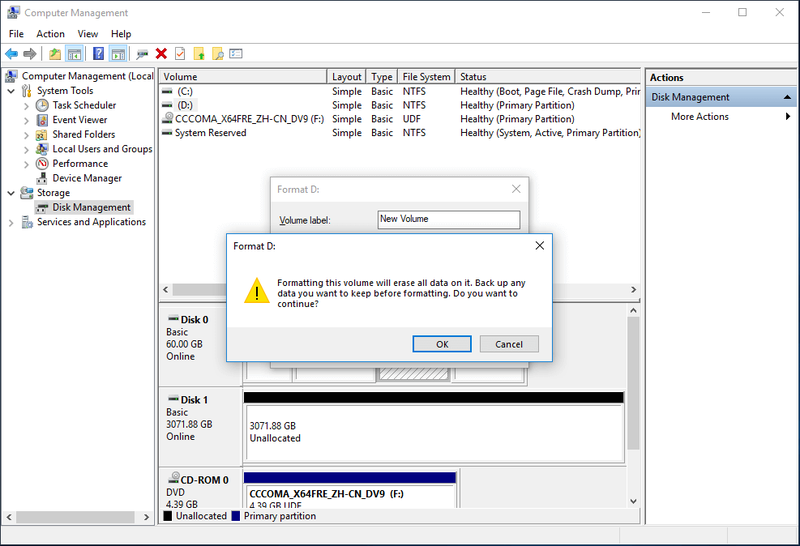Cancel the format confirmation dialog

click(x=509, y=344)
